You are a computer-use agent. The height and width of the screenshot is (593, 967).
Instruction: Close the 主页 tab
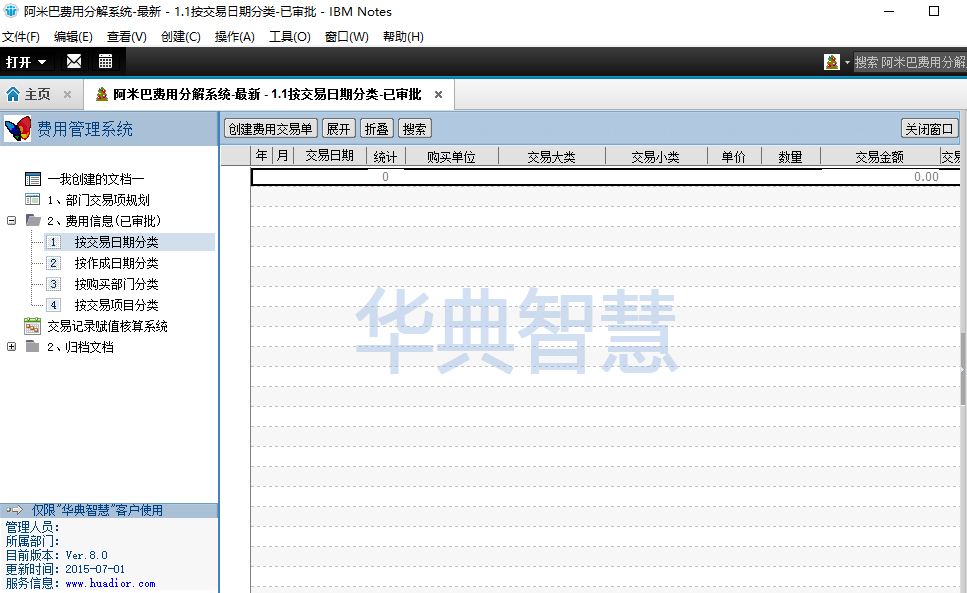(67, 95)
